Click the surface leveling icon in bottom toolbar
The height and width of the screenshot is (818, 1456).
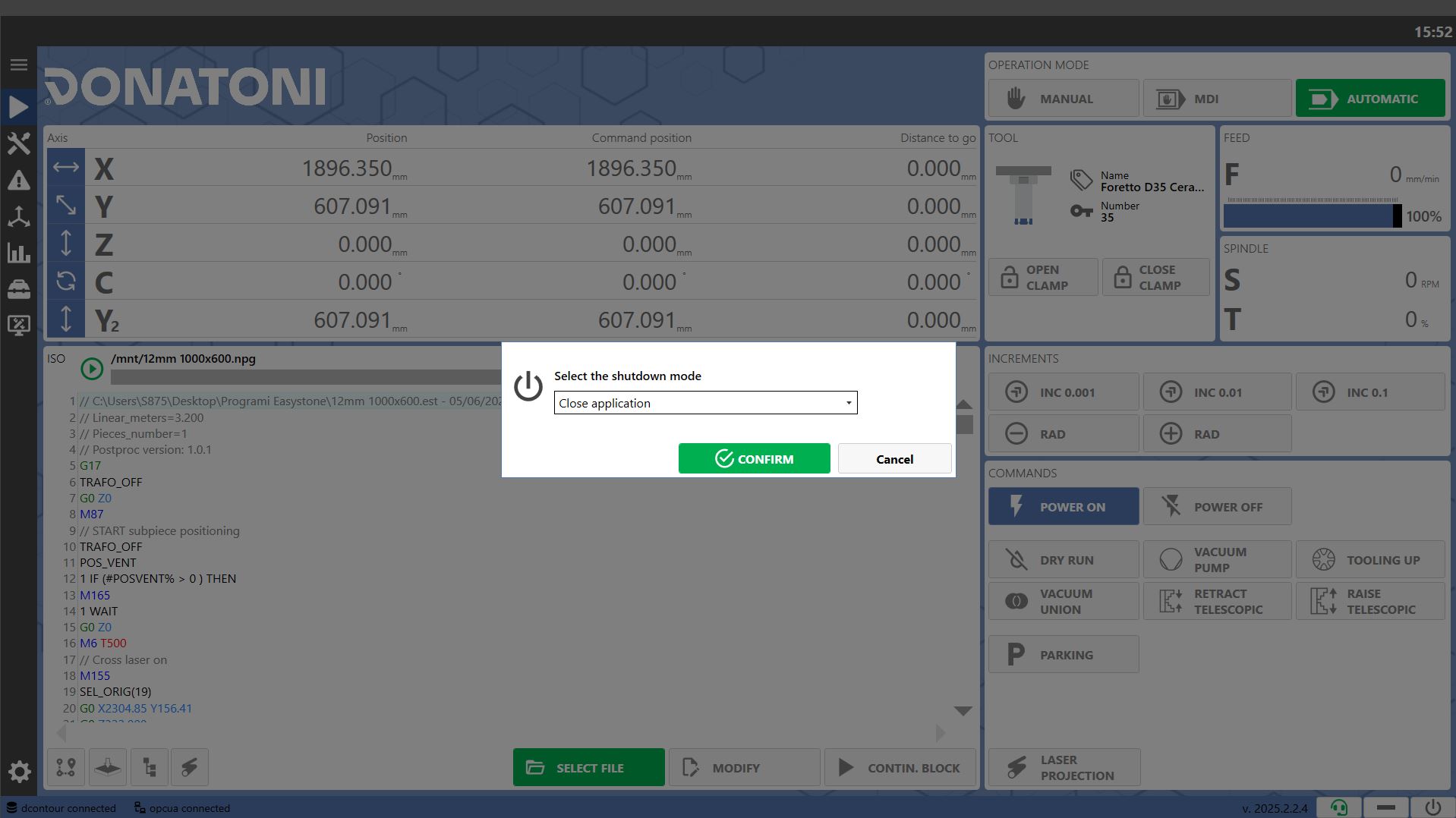(x=108, y=767)
